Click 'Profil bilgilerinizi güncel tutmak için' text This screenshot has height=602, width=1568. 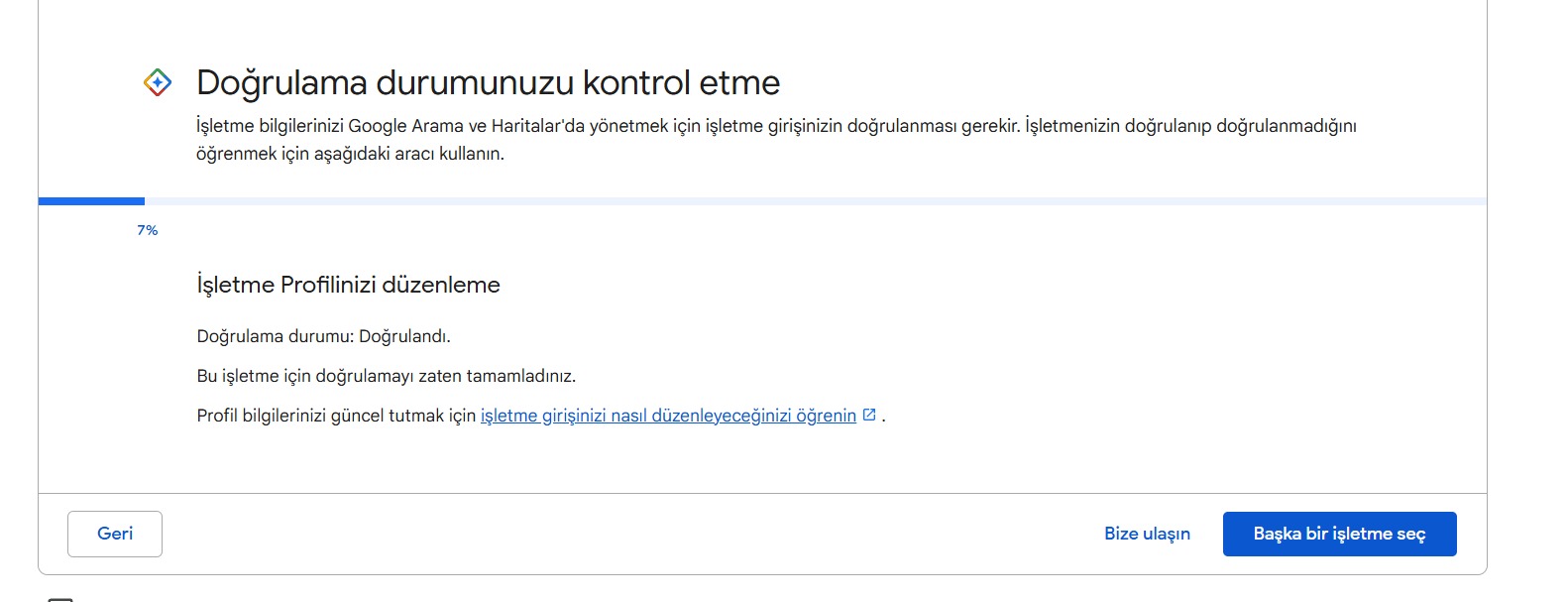[336, 416]
